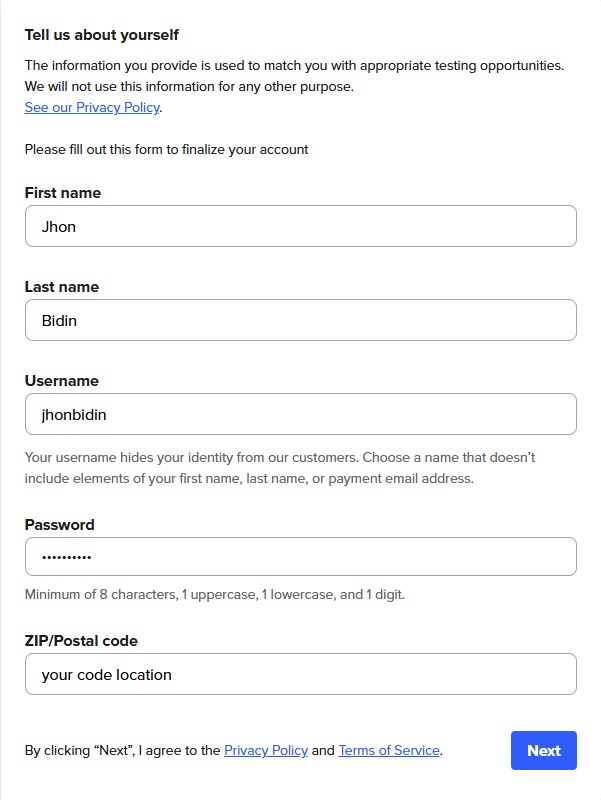Click the Last name label
Screen dimensions: 601x800
tap(62, 286)
